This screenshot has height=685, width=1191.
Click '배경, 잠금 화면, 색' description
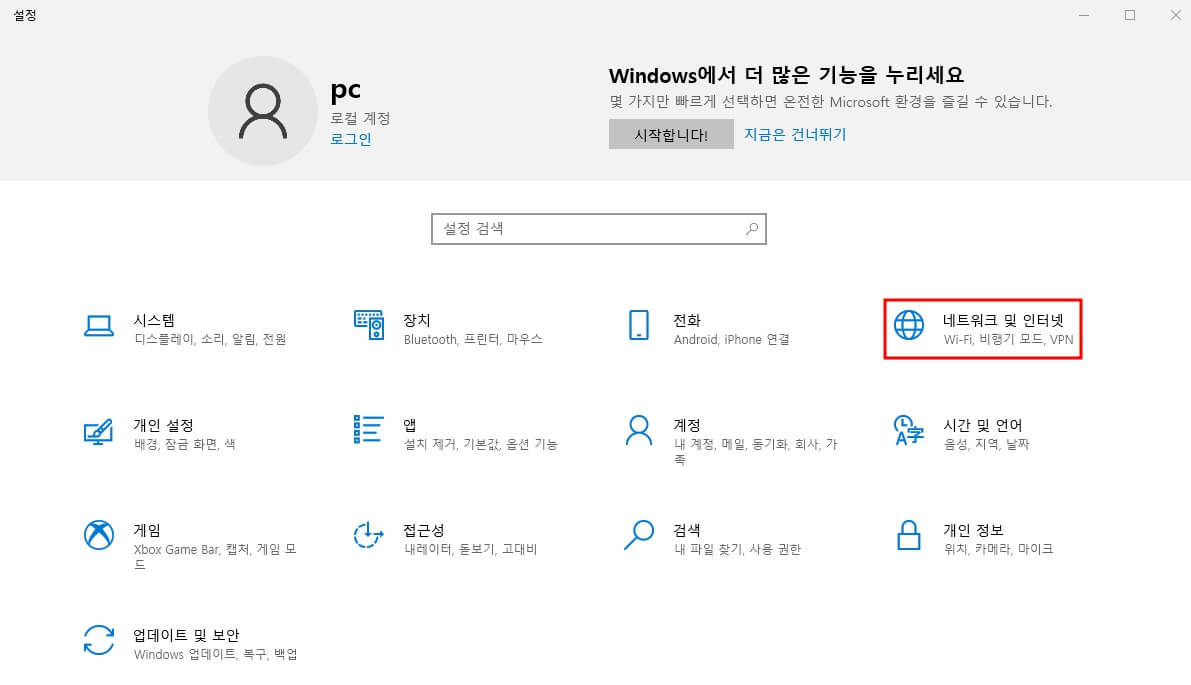coord(185,444)
